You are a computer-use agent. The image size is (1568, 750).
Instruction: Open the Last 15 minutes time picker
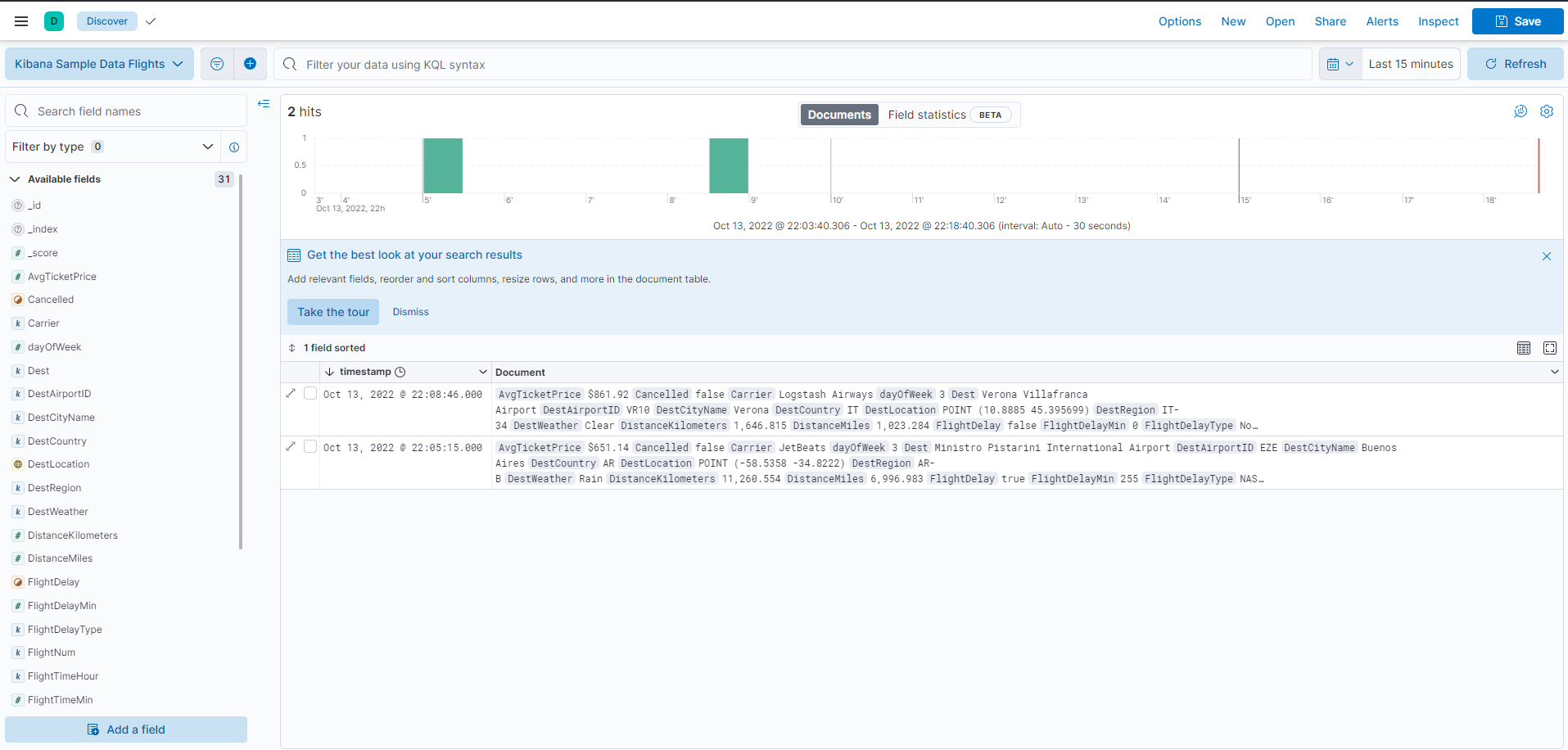click(x=1411, y=64)
